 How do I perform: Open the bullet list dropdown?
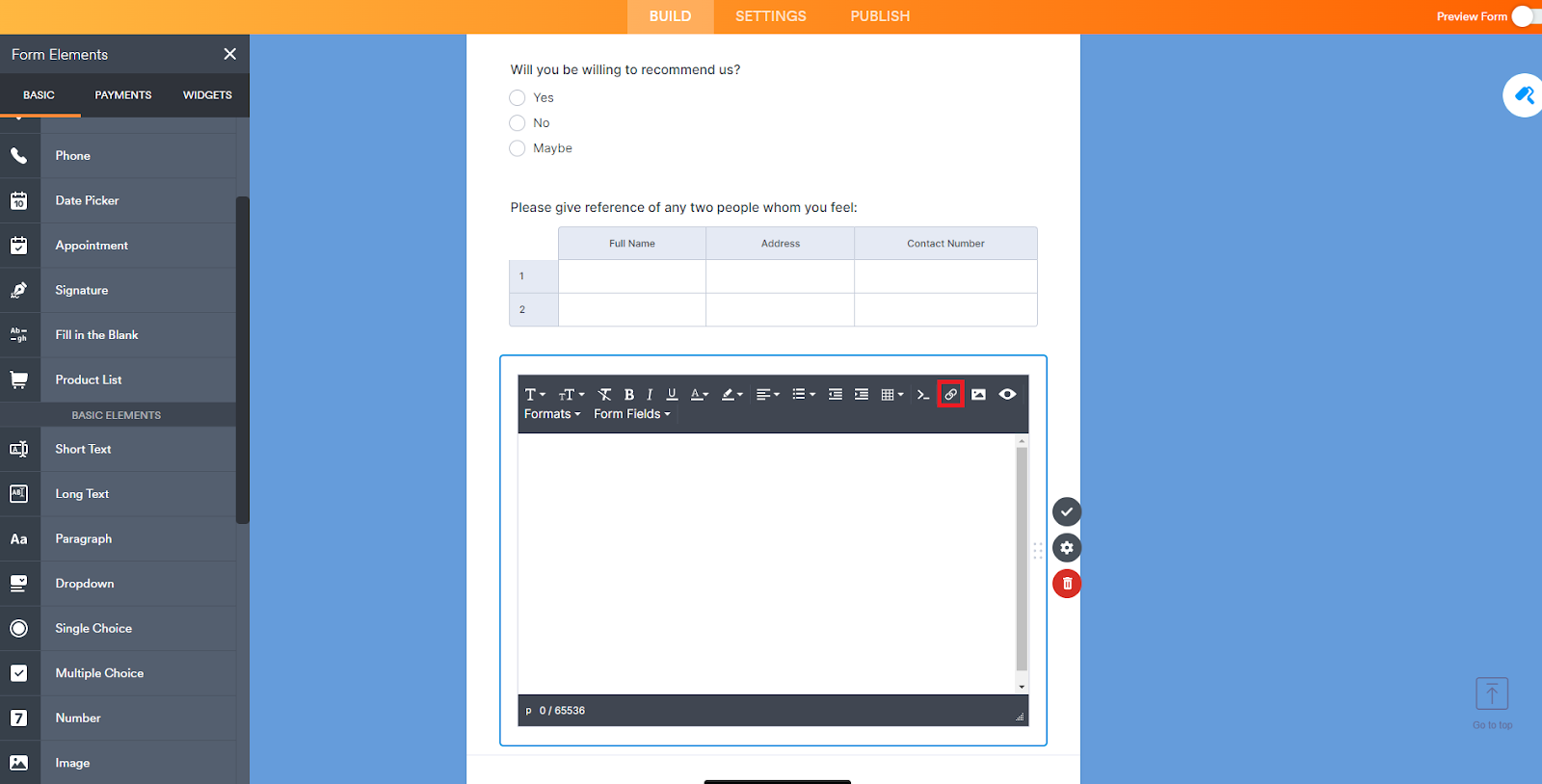coord(804,394)
